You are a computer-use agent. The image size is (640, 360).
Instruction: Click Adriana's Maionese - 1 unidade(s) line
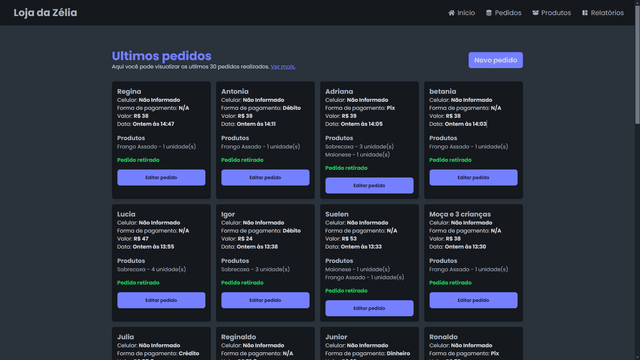point(358,154)
